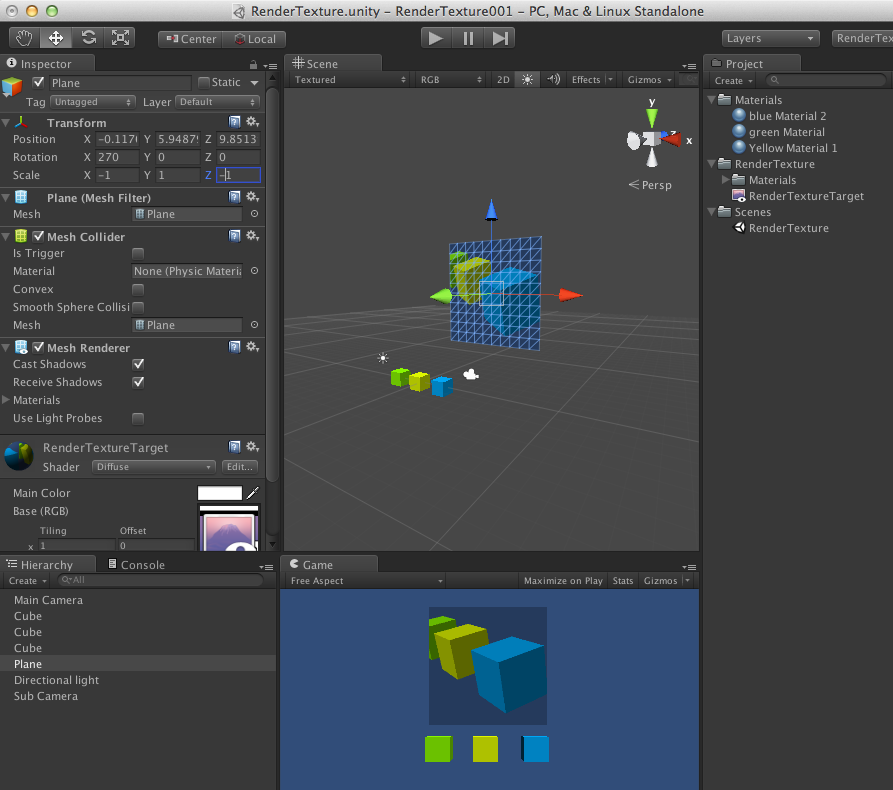Open Transform component gear settings
Viewport: 893px width, 790px height.
coord(252,122)
